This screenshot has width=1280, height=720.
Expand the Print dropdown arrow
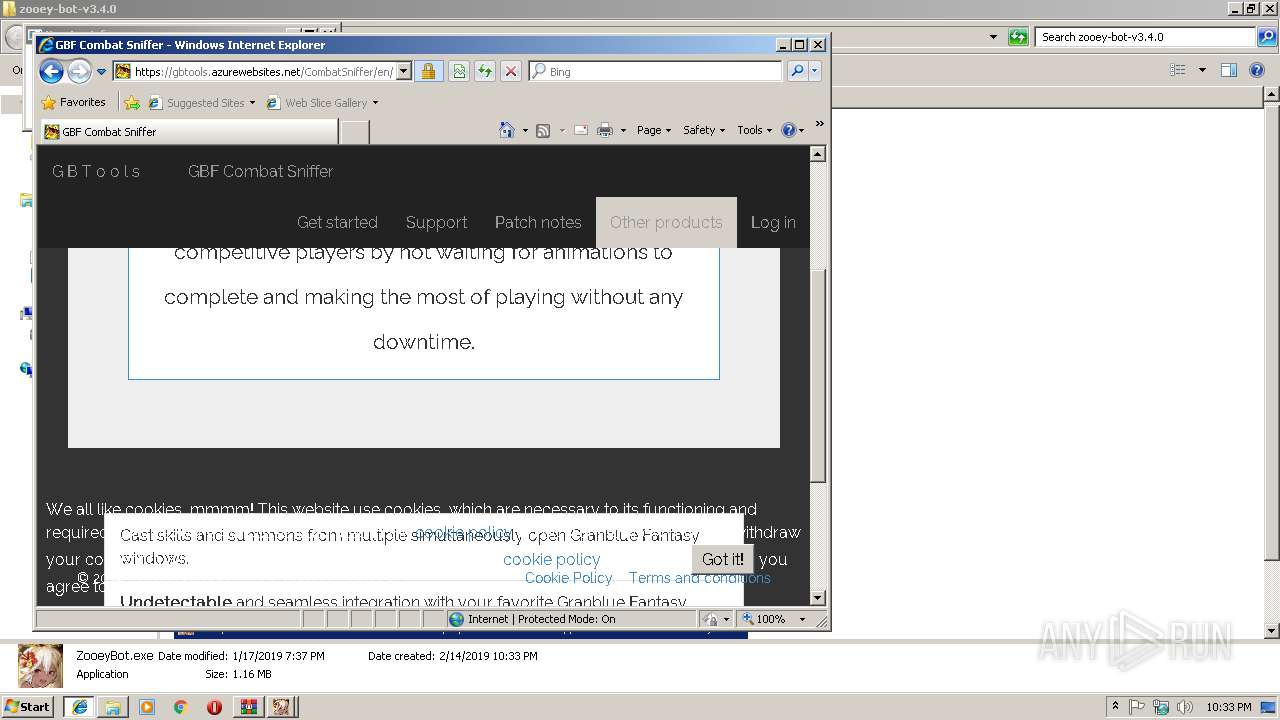pyautogui.click(x=623, y=130)
